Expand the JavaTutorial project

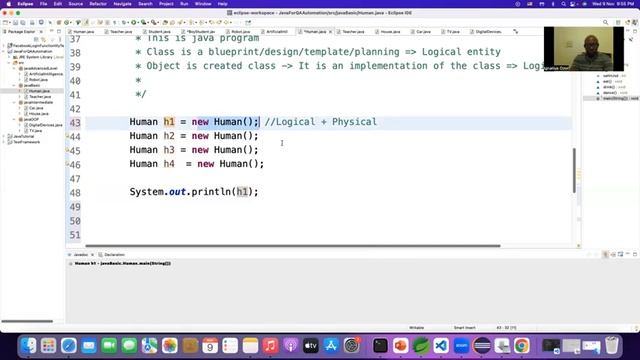pyautogui.click(x=4, y=136)
